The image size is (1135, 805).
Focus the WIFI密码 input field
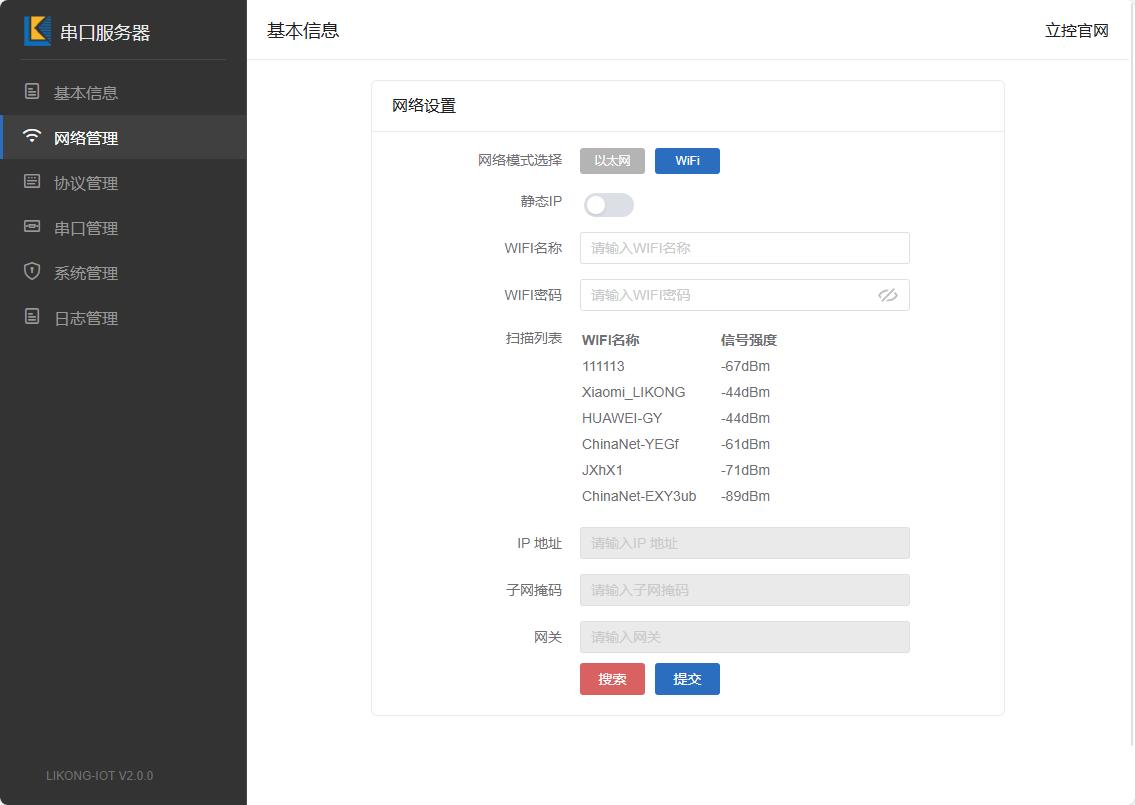[745, 295]
